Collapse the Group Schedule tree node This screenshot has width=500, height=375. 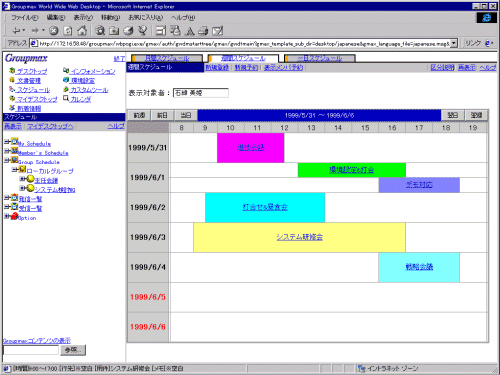(x=7, y=160)
